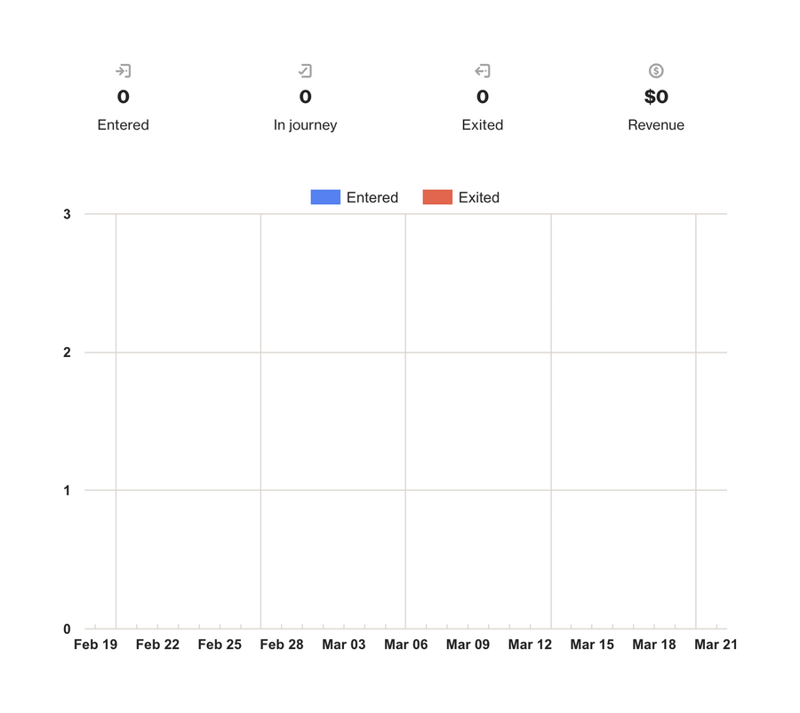
Task: Select the Feb 19 axis label
Action: click(x=96, y=644)
